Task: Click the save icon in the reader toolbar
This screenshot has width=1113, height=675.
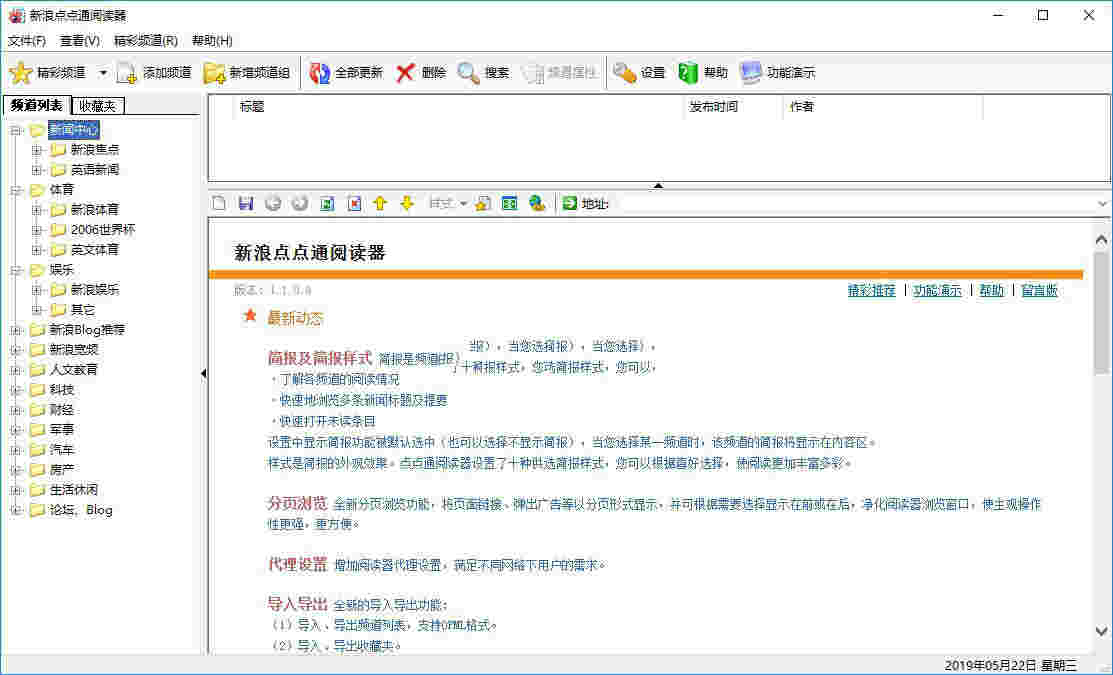Action: [x=246, y=203]
